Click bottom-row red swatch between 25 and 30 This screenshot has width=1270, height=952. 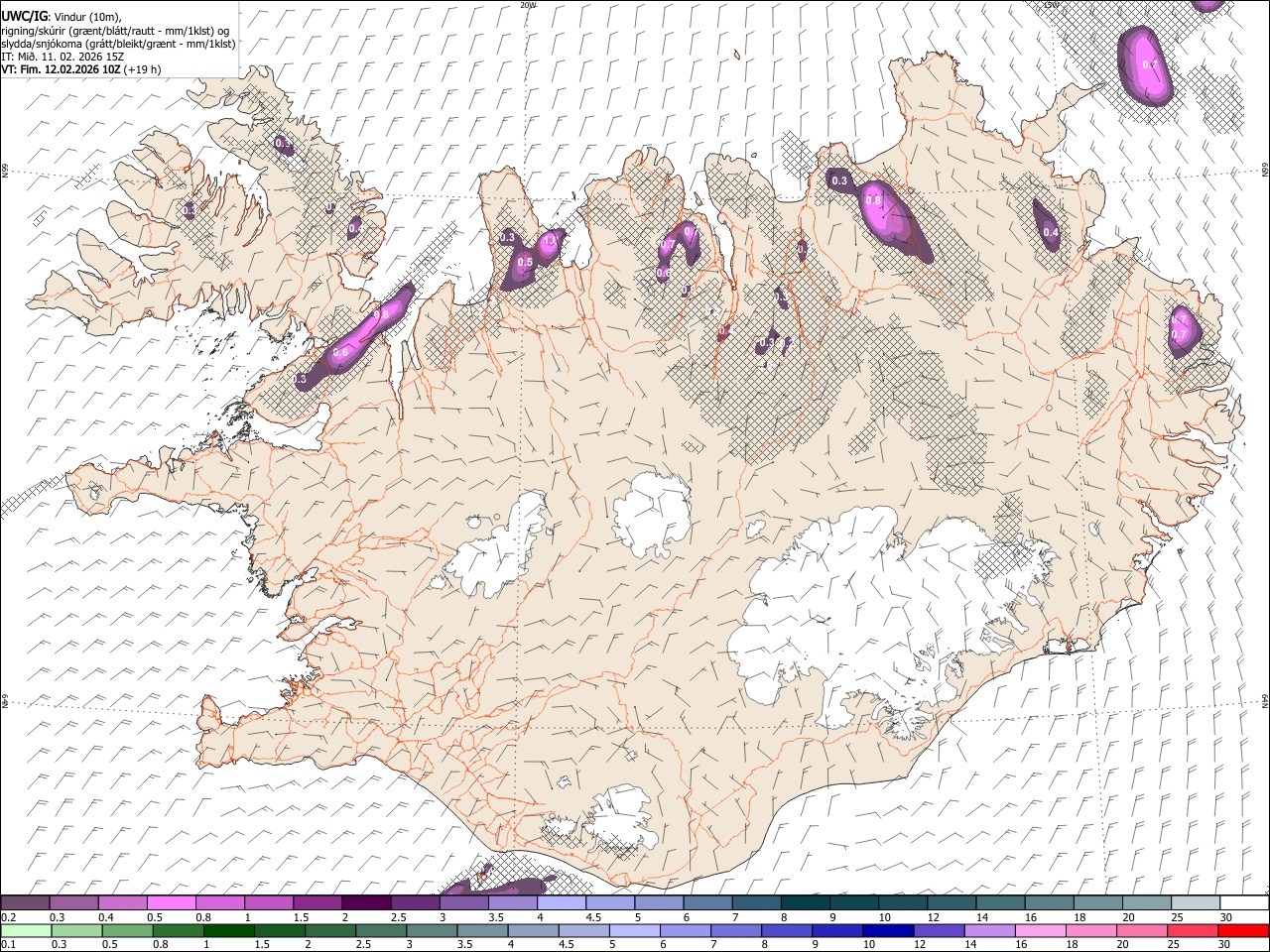[1194, 930]
